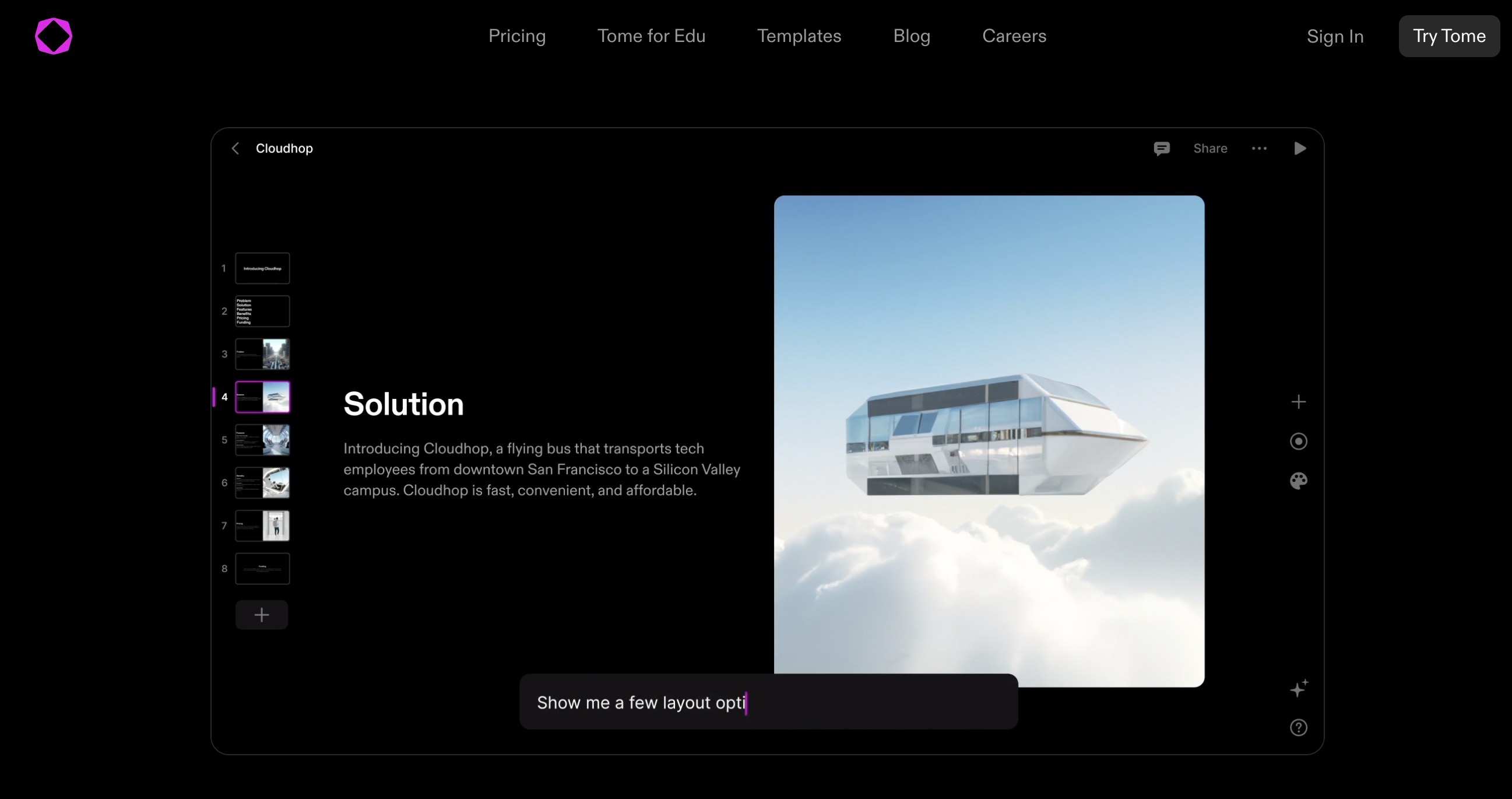
Task: Sign In link in navigation bar
Action: click(1335, 36)
